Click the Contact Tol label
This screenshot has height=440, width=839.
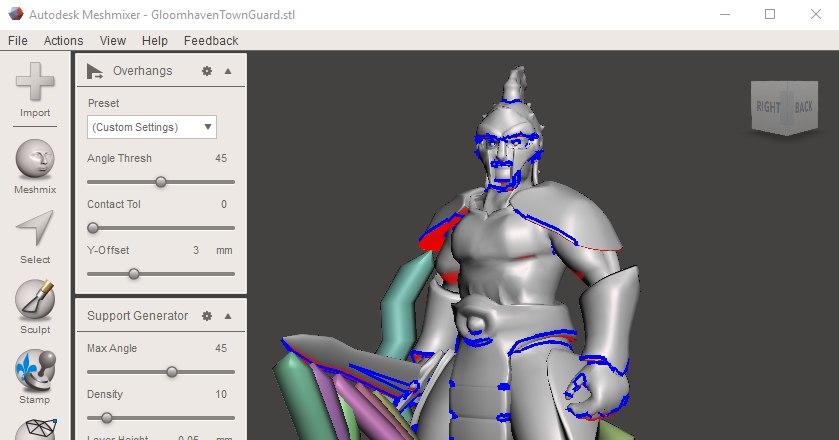click(x=113, y=204)
